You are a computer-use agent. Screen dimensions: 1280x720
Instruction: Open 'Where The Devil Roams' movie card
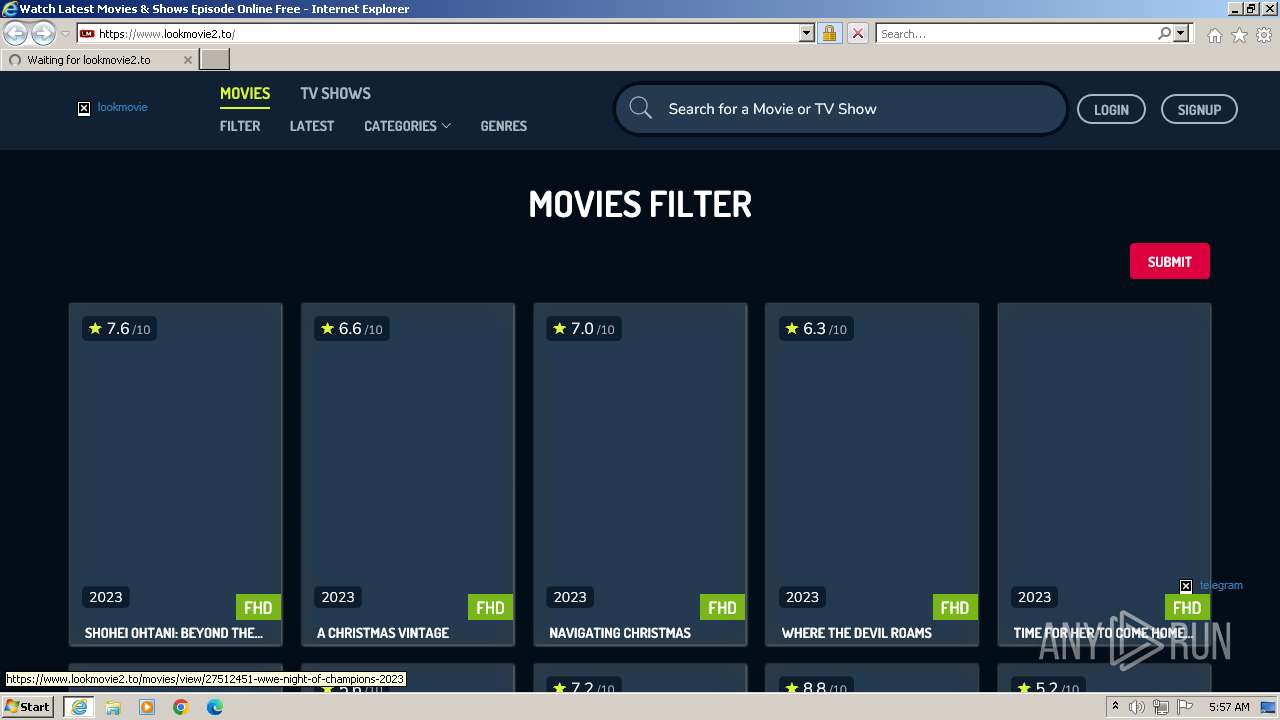(872, 475)
